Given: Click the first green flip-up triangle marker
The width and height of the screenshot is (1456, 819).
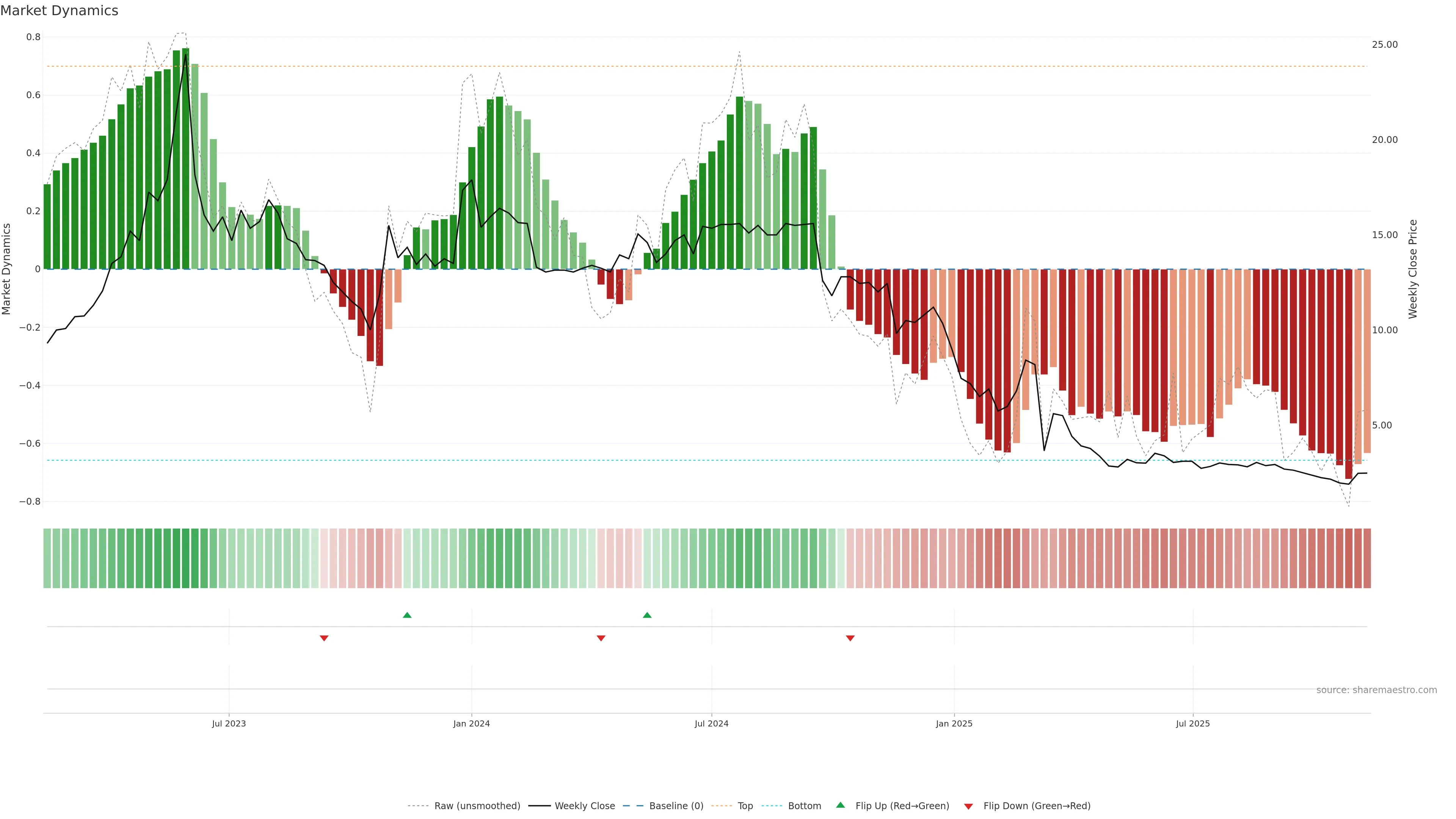Looking at the screenshot, I should (x=407, y=615).
